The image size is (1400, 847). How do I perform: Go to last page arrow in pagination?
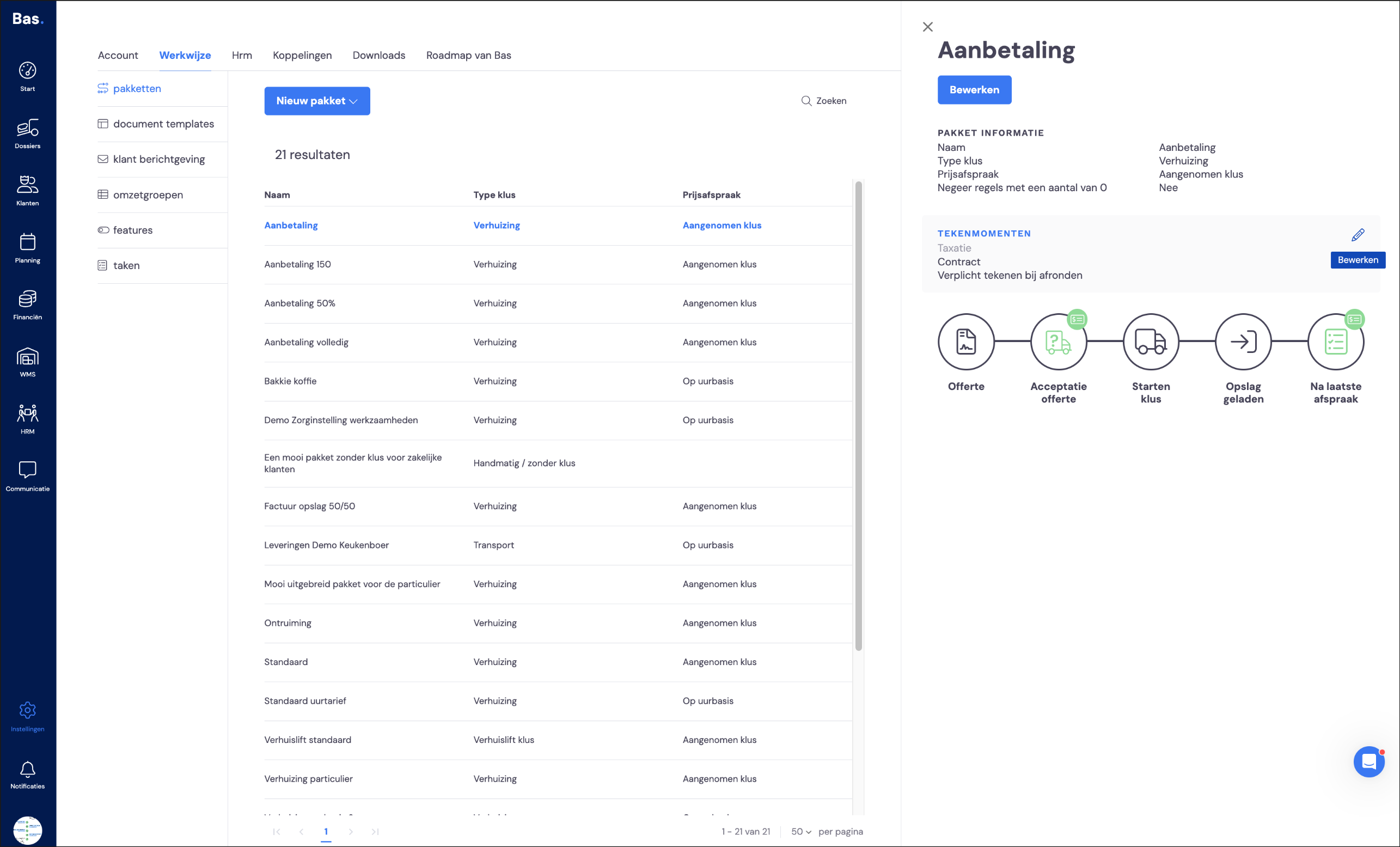coord(375,832)
